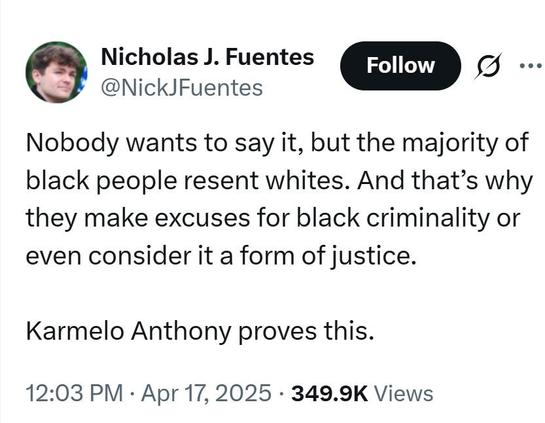
Task: Follow the @NickJFuentes account
Action: click(x=400, y=65)
